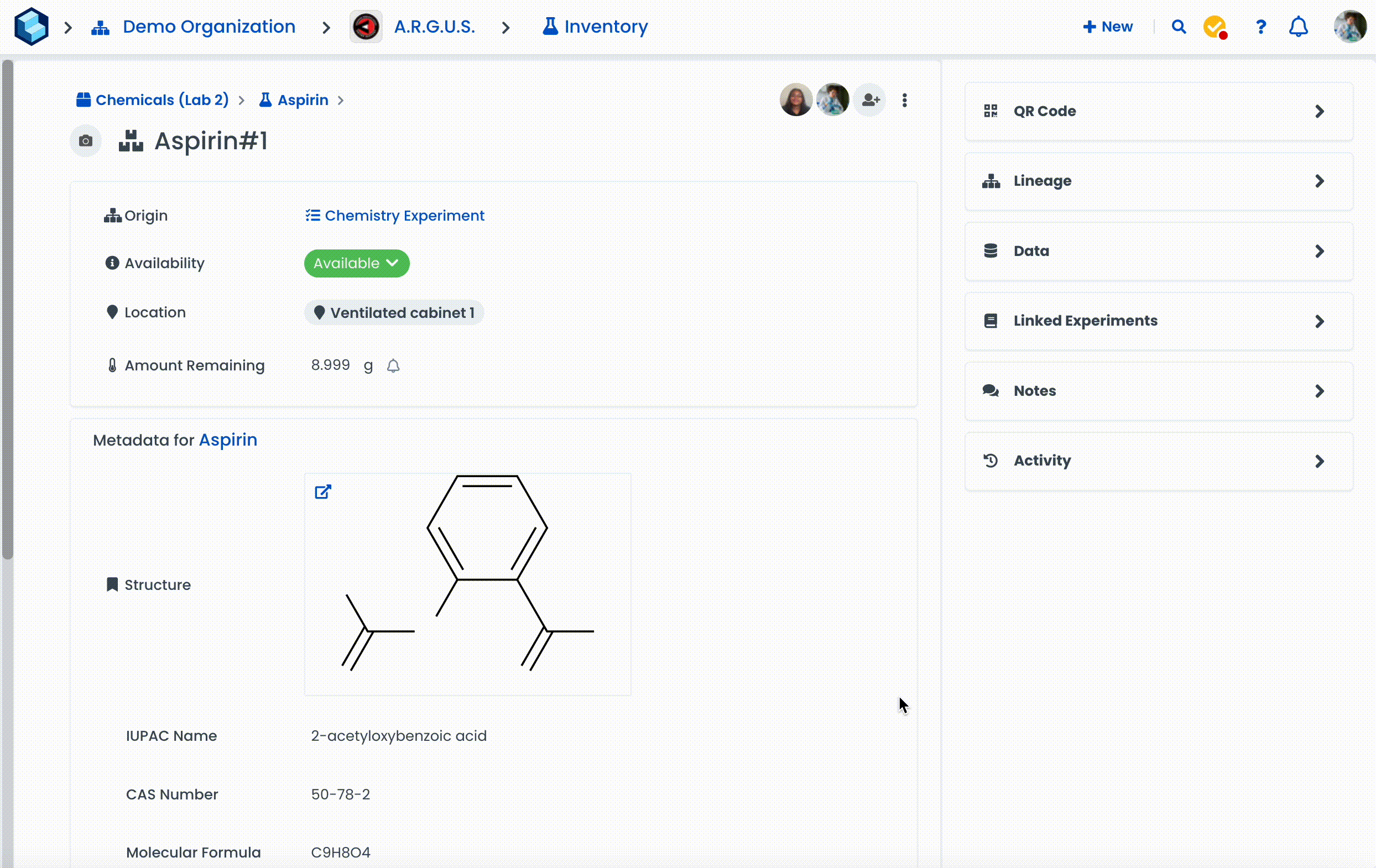
Task: Open the search magnifier icon
Action: pyautogui.click(x=1179, y=27)
